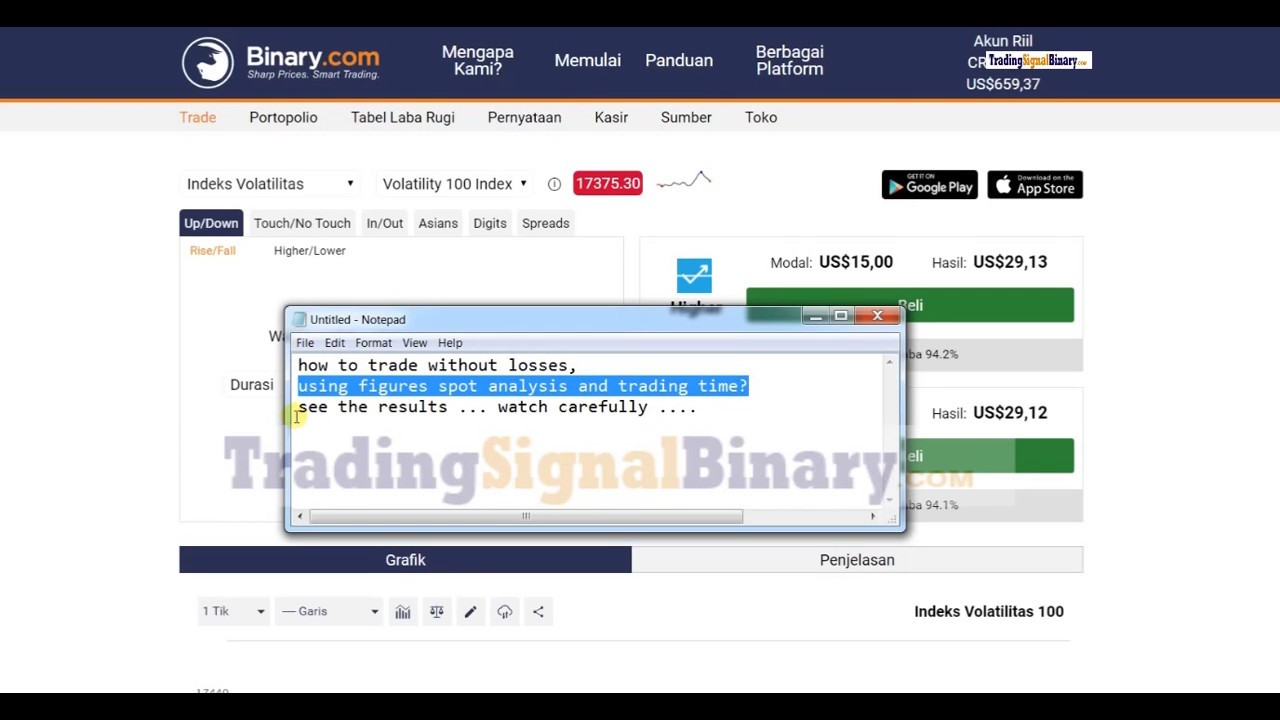
Task: Go to the Portopolio page
Action: [283, 117]
